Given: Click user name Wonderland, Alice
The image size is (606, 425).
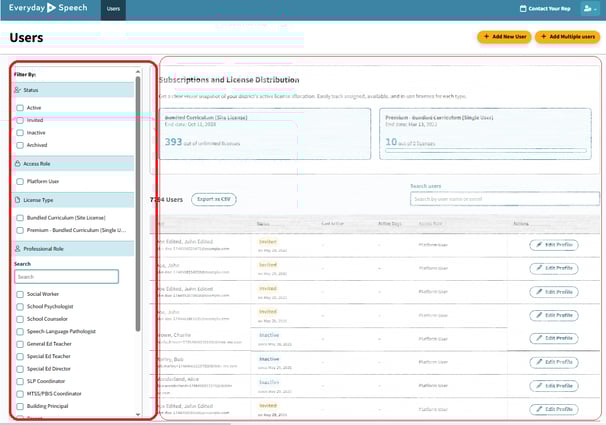Looking at the screenshot, I should [x=178, y=379].
